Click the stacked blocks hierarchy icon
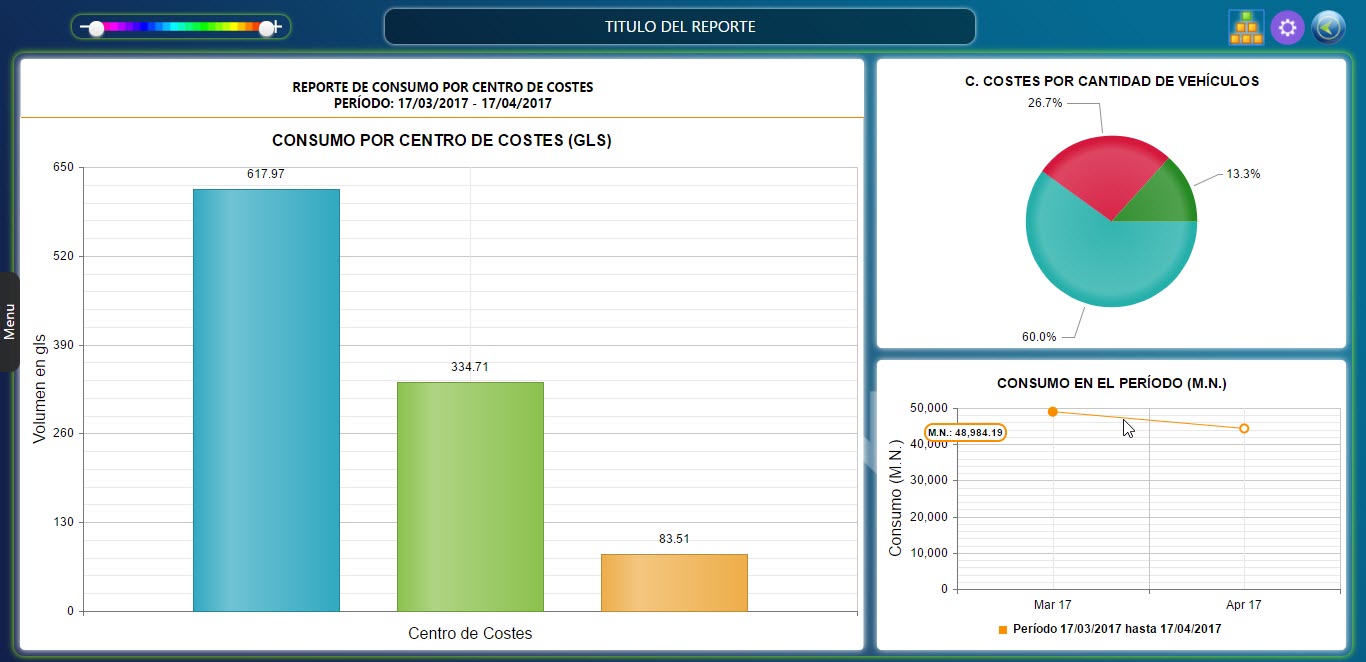The width and height of the screenshot is (1366, 662). tap(1246, 27)
